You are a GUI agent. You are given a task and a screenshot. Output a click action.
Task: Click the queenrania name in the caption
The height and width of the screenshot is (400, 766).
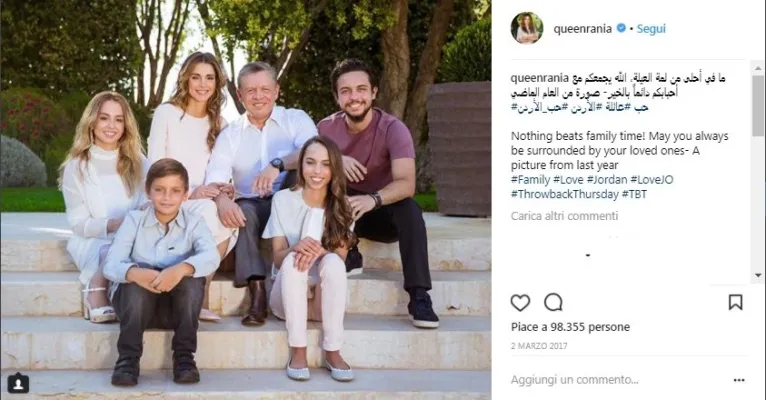(x=539, y=78)
